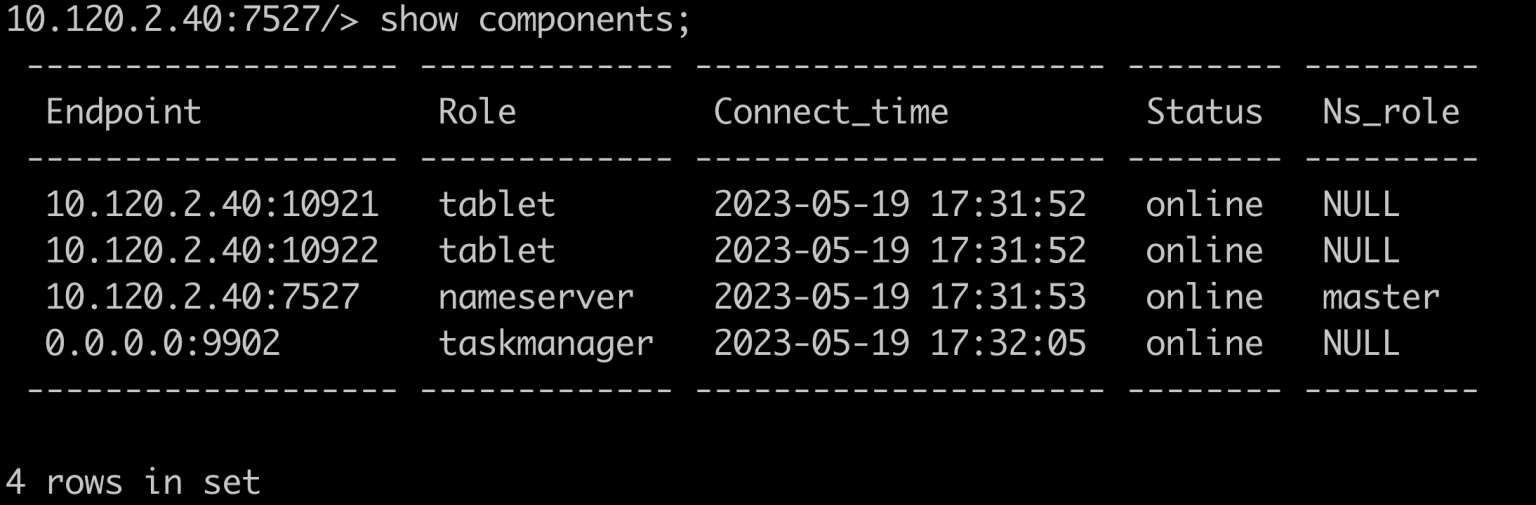Click the taskmanager role cell
The image size is (1536, 505).
point(546,345)
